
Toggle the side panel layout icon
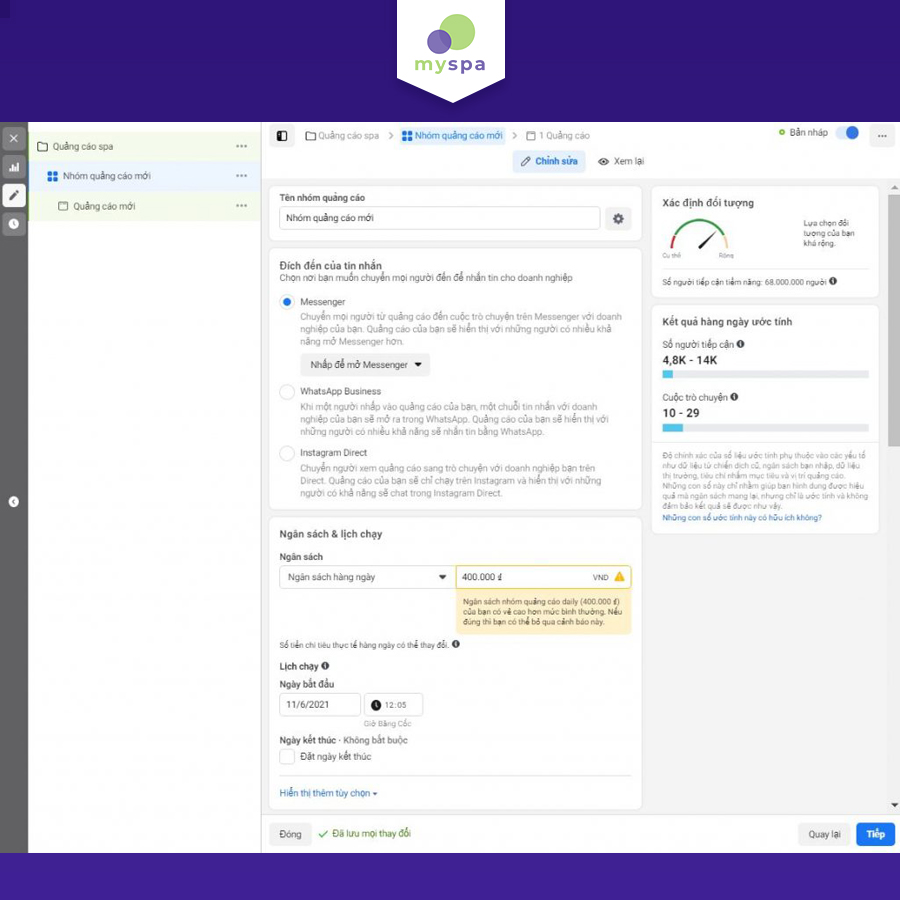coord(282,136)
